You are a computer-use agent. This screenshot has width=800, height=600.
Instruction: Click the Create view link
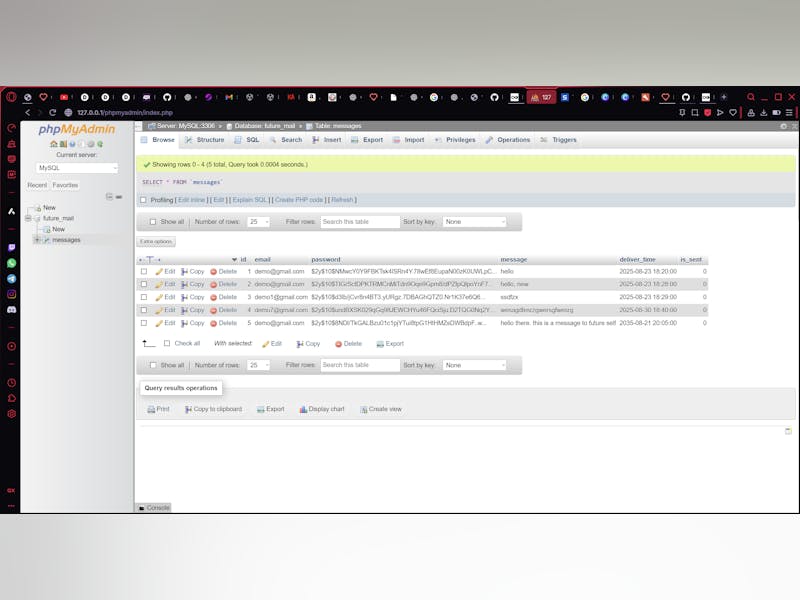pos(381,409)
